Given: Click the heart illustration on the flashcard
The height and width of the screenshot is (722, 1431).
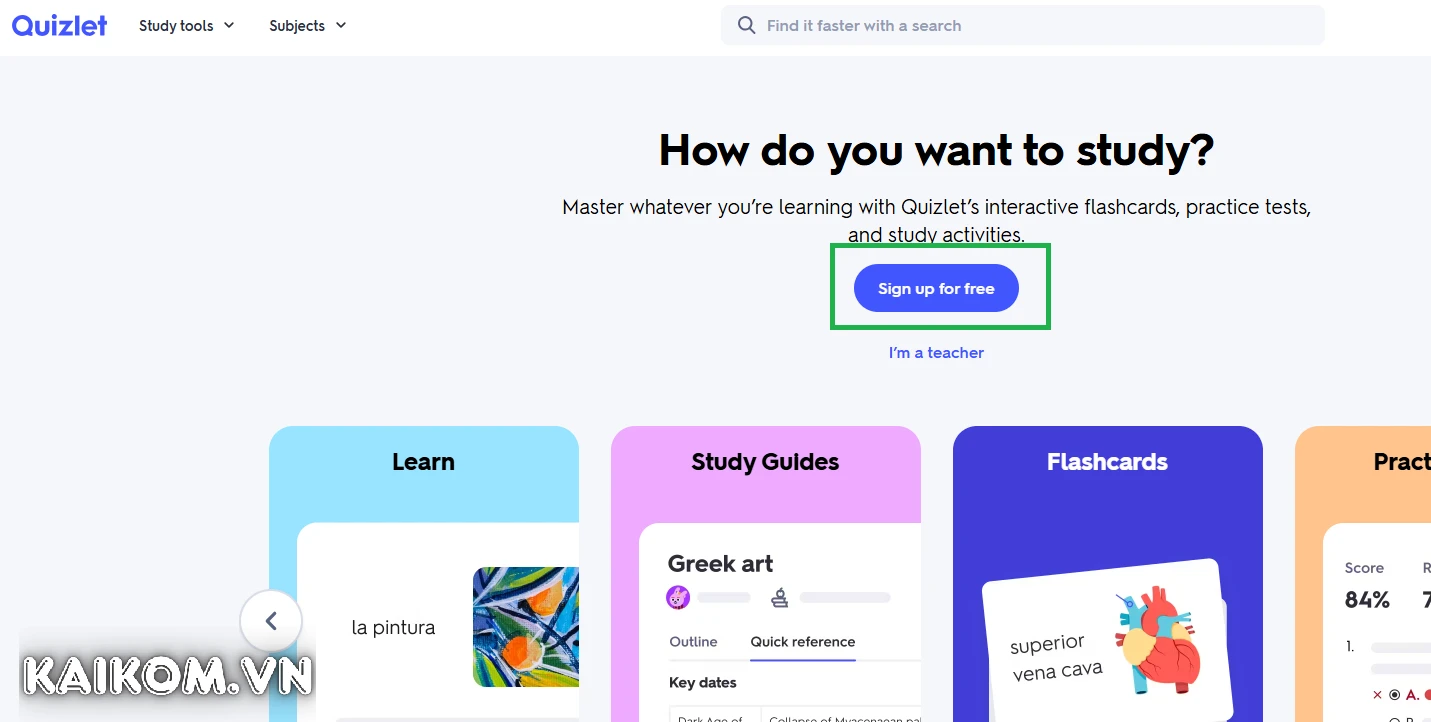Looking at the screenshot, I should (1160, 640).
